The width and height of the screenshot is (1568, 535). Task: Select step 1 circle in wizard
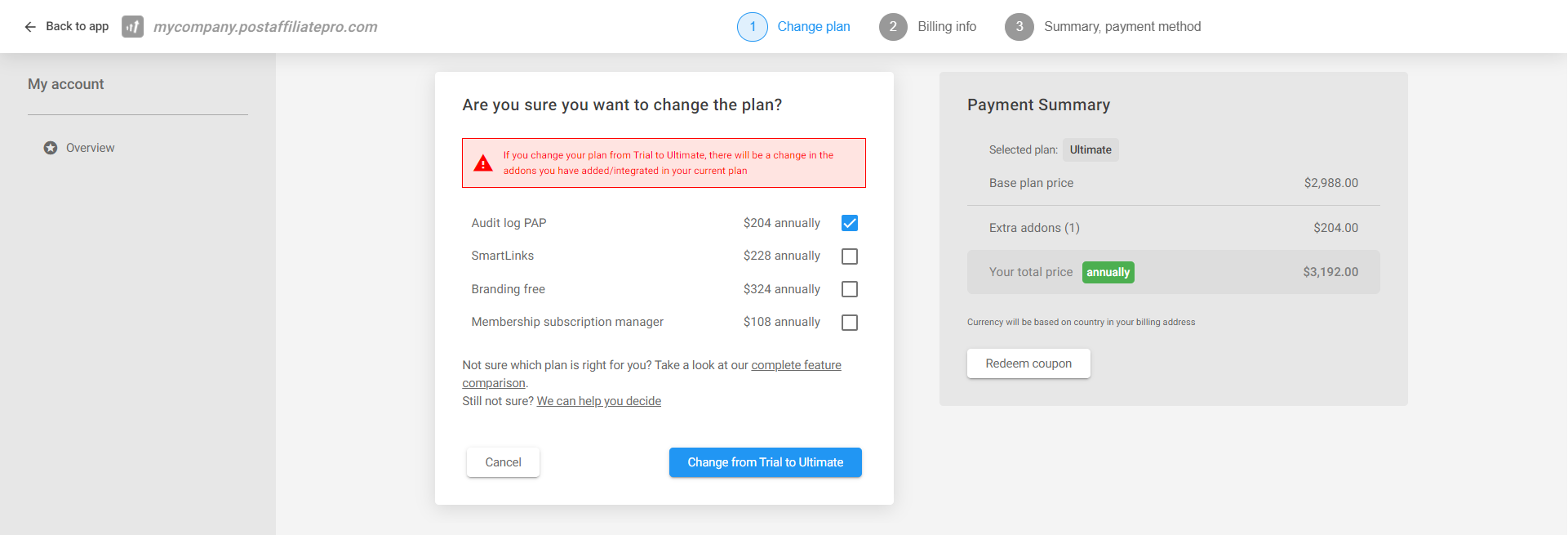coord(753,27)
